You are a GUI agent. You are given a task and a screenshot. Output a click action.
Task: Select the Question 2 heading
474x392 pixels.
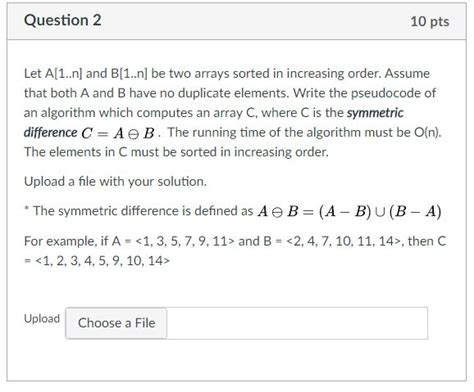62,21
